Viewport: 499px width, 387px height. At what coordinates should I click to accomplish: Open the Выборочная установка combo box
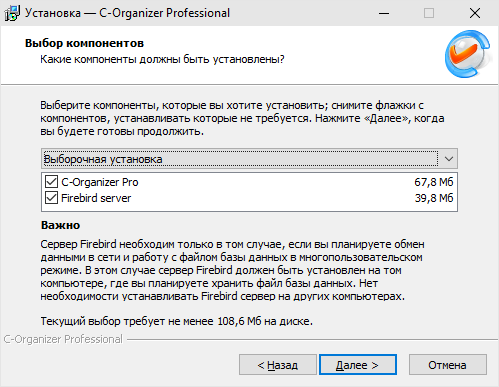pos(249,159)
